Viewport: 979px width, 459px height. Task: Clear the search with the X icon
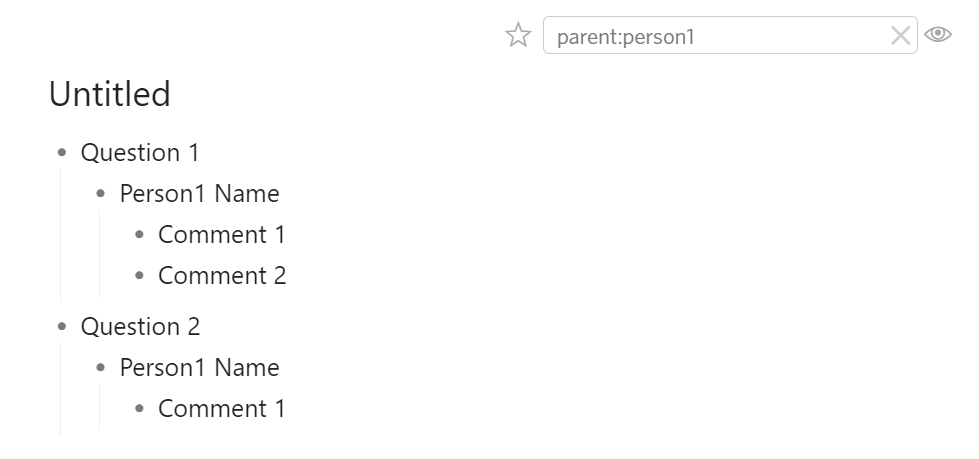[x=900, y=36]
